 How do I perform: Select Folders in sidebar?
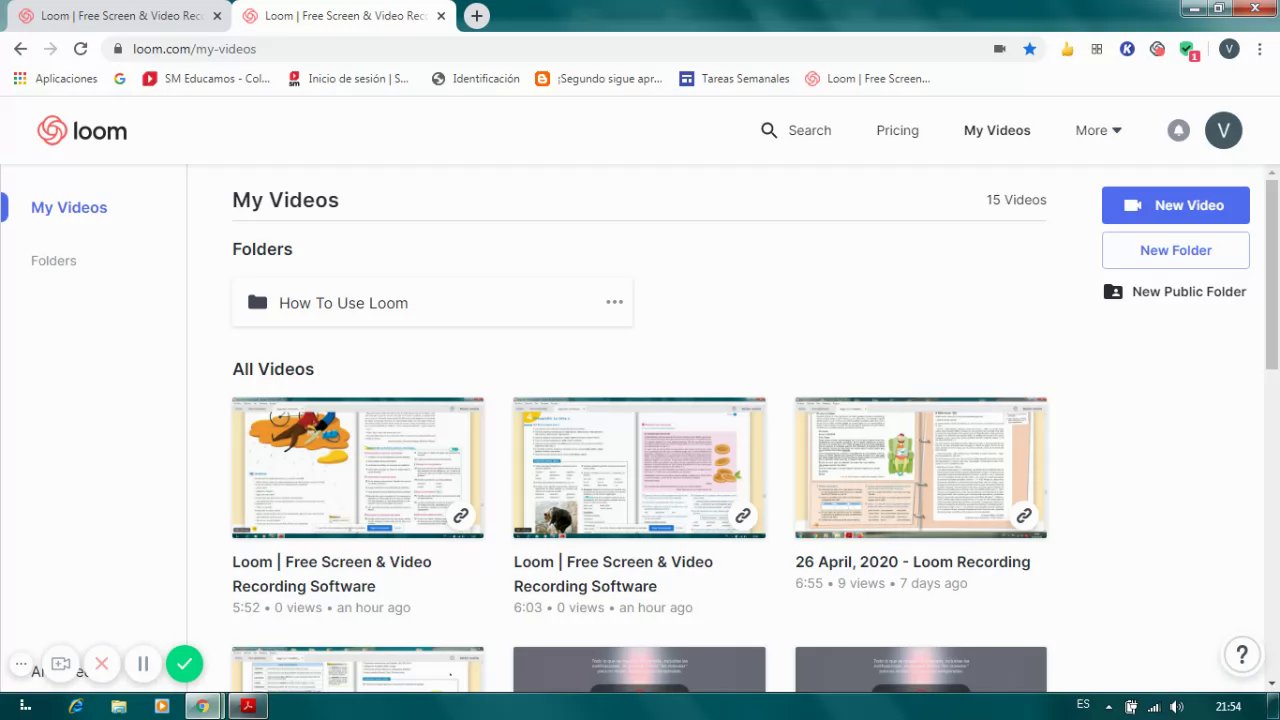(x=53, y=260)
